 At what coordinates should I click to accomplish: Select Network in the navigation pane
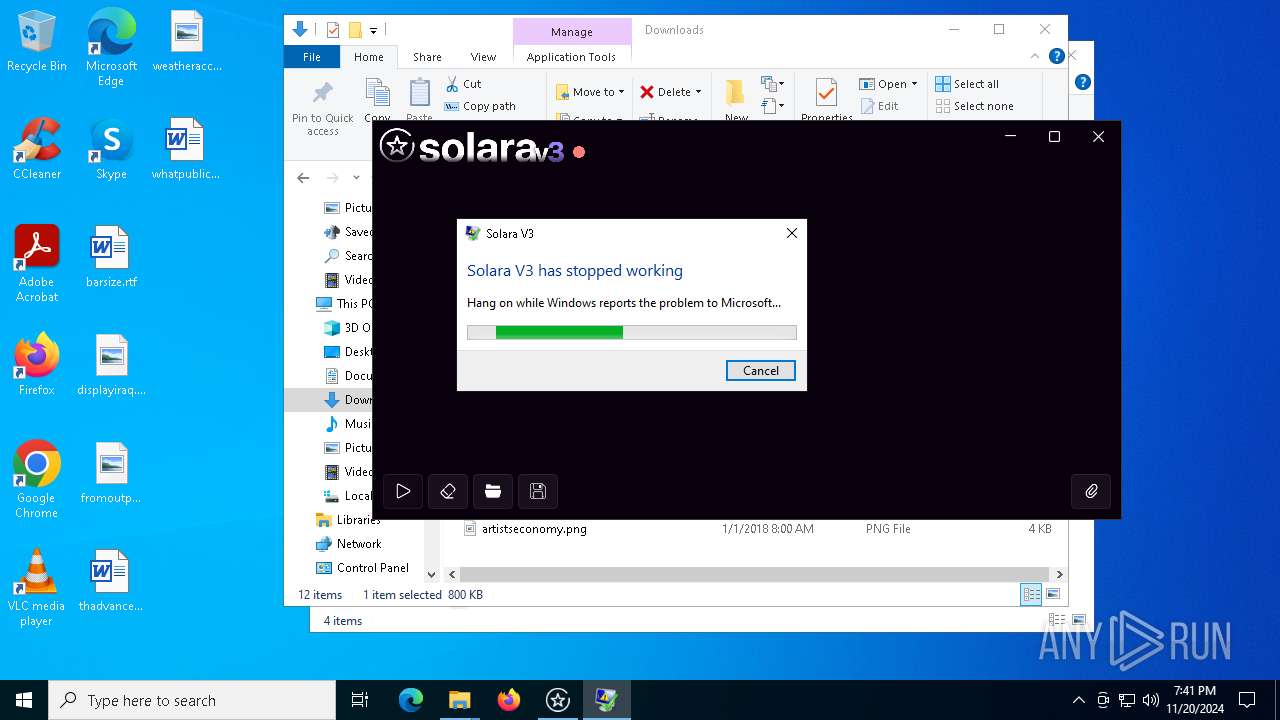pyautogui.click(x=348, y=544)
